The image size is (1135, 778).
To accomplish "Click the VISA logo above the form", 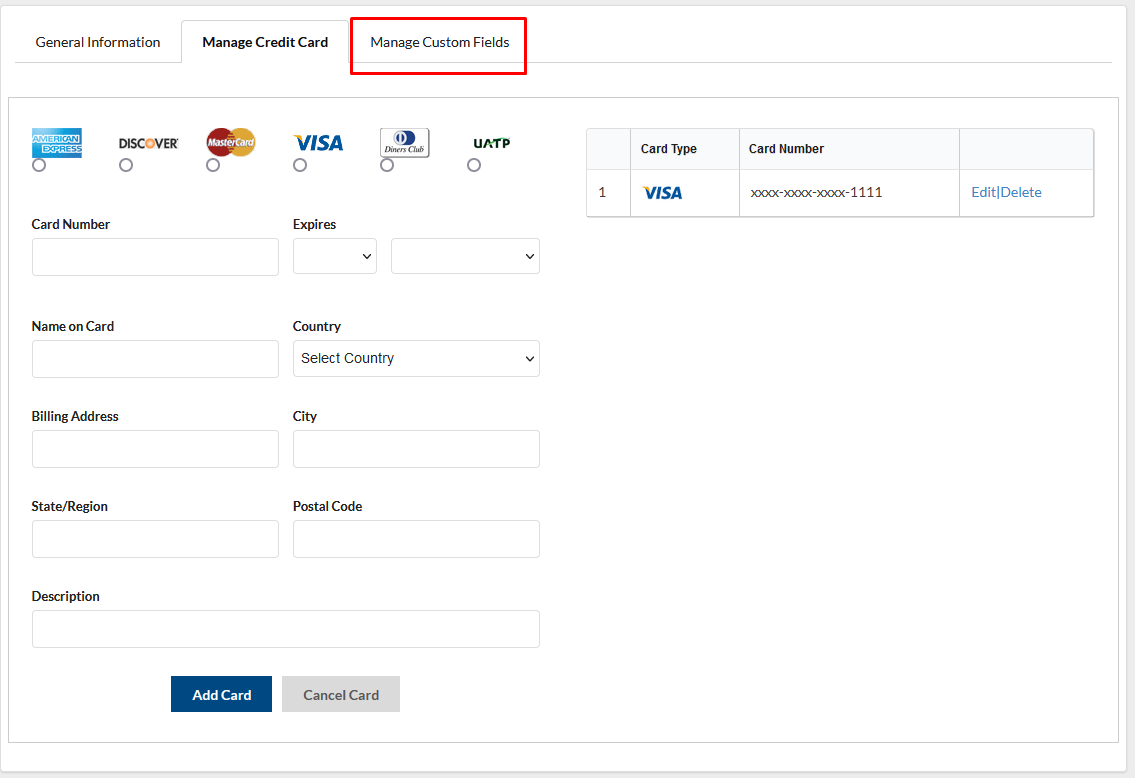I will coord(318,143).
